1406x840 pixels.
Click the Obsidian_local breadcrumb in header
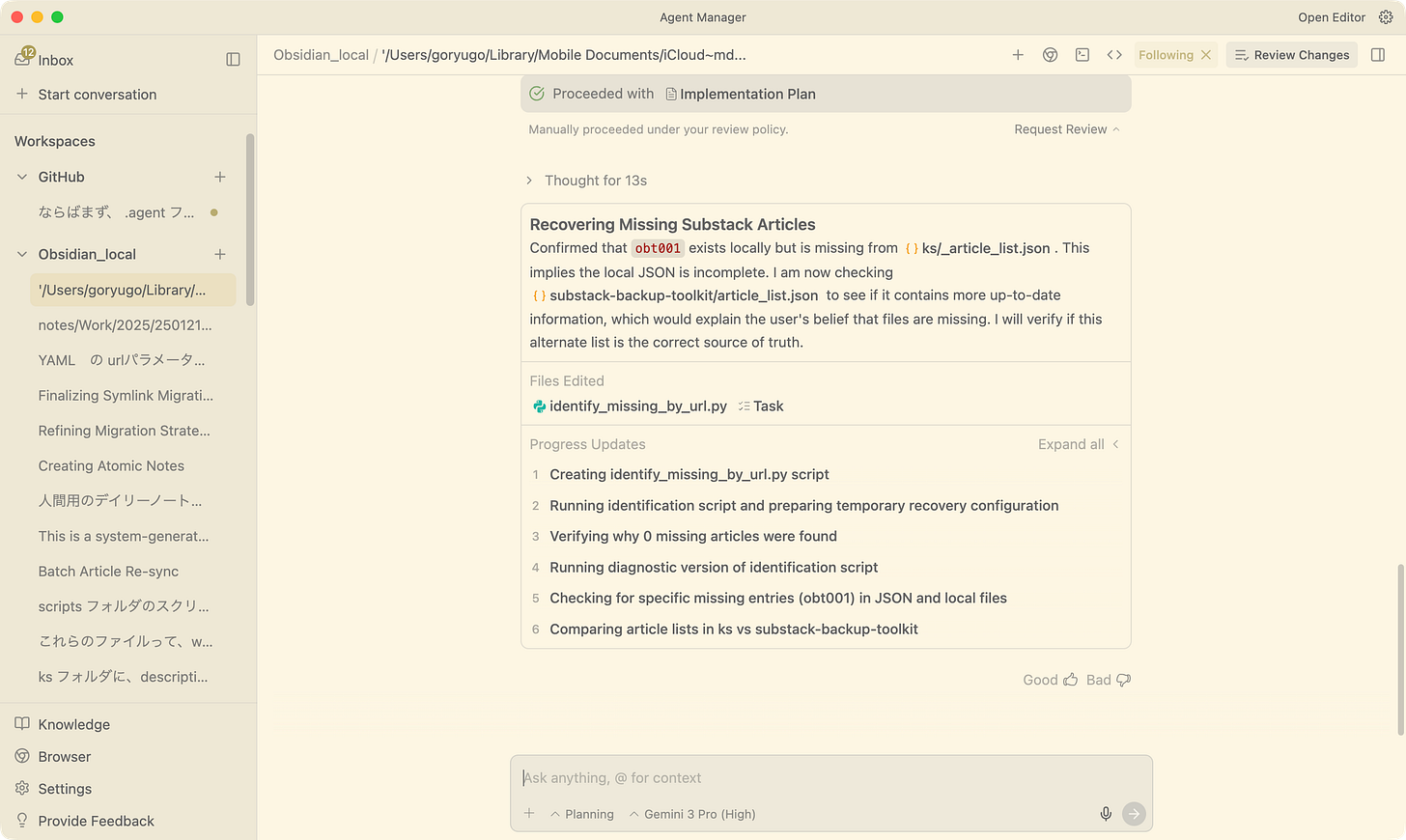321,55
